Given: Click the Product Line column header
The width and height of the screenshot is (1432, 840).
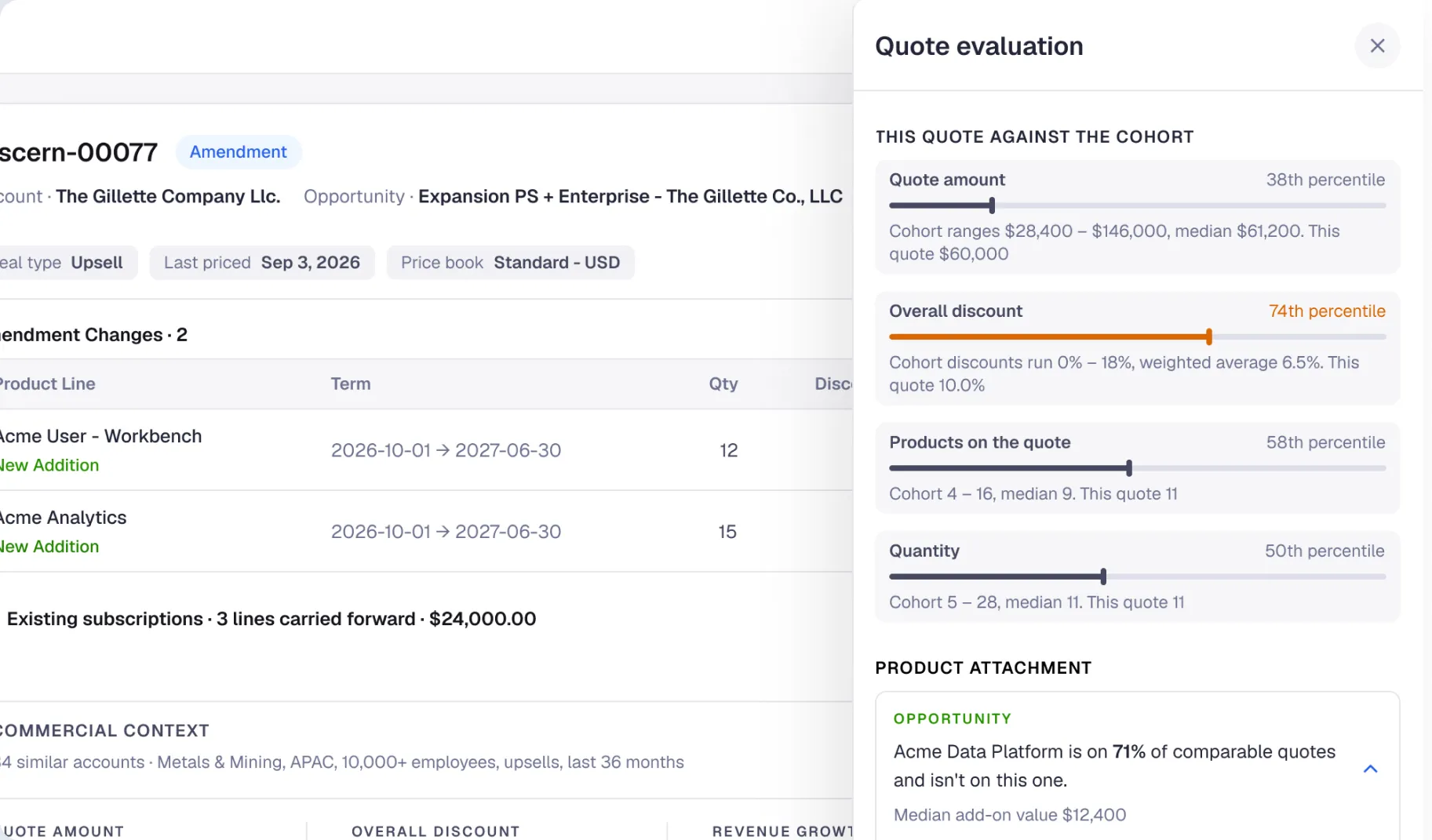Looking at the screenshot, I should 47,384.
